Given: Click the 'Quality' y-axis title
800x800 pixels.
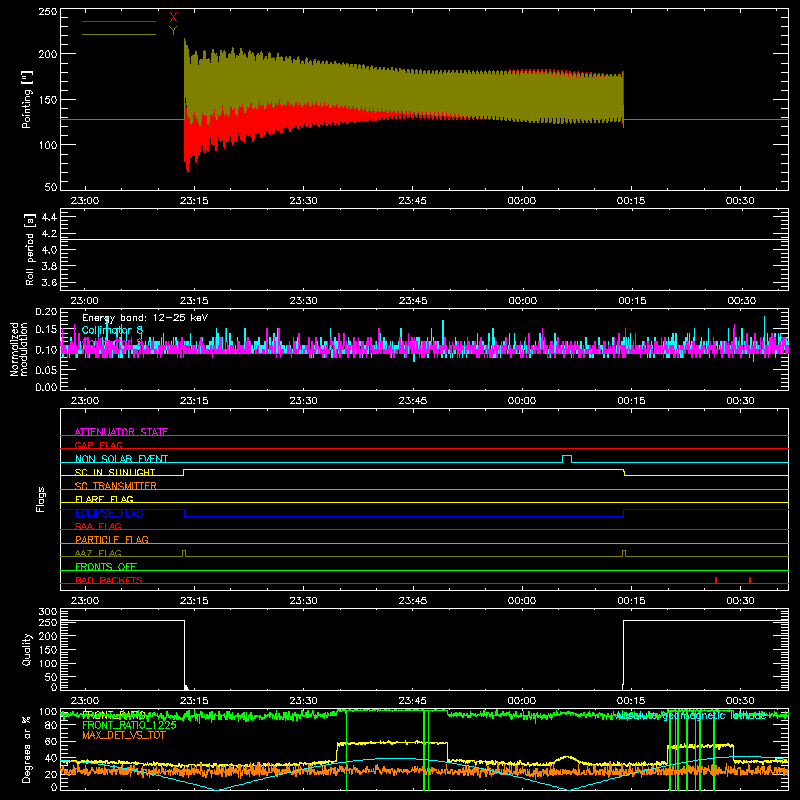Looking at the screenshot, I should pos(27,649).
